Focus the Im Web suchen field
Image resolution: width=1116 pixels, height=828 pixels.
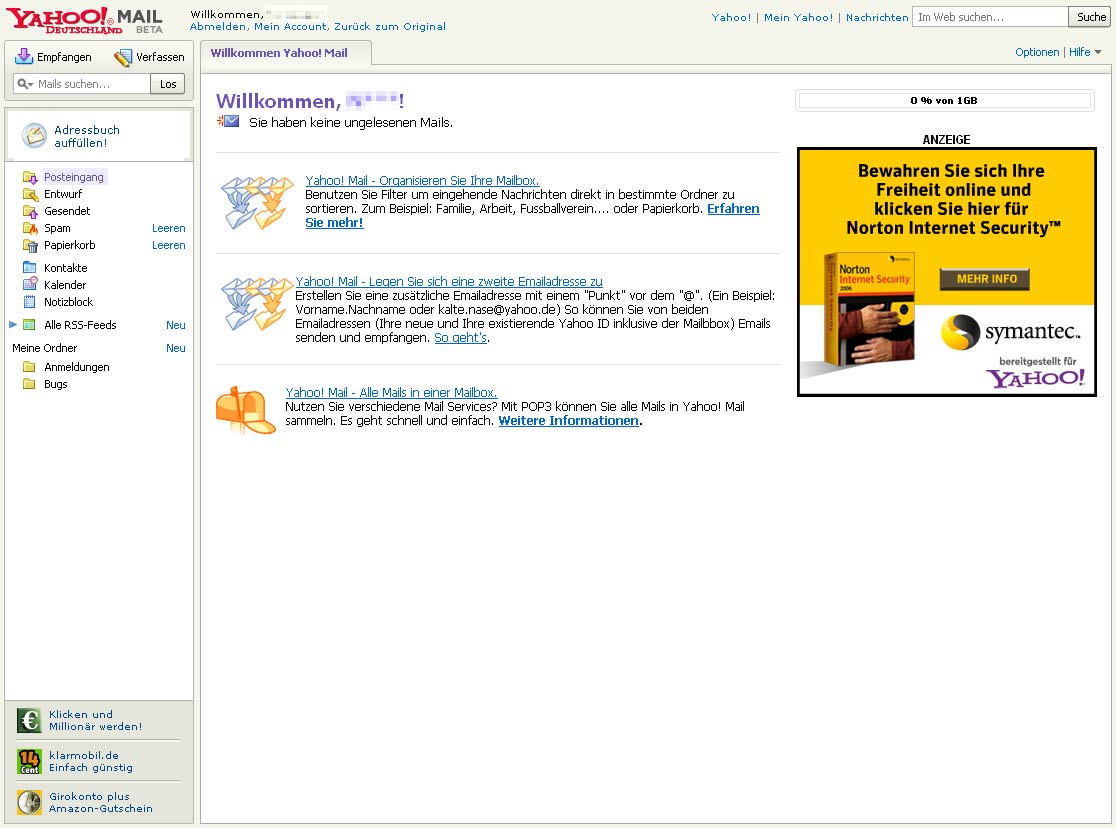tap(990, 17)
